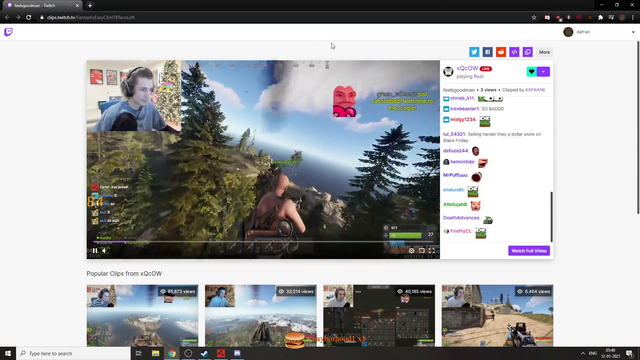
Task: Show hidden system tray icons
Action: tap(582, 353)
